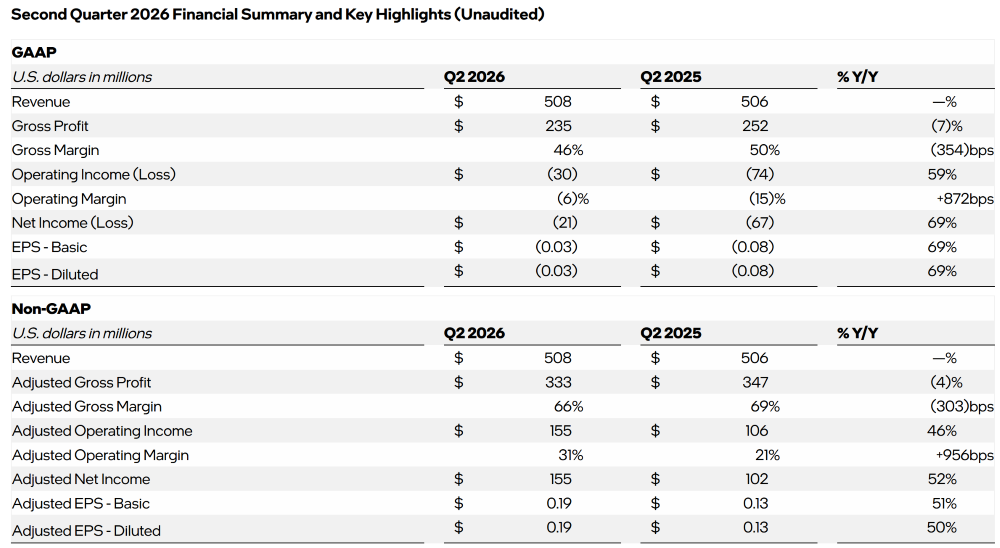Click the Adjusted EPS - Diluted row label
This screenshot has height=548, width=1000.
86,531
